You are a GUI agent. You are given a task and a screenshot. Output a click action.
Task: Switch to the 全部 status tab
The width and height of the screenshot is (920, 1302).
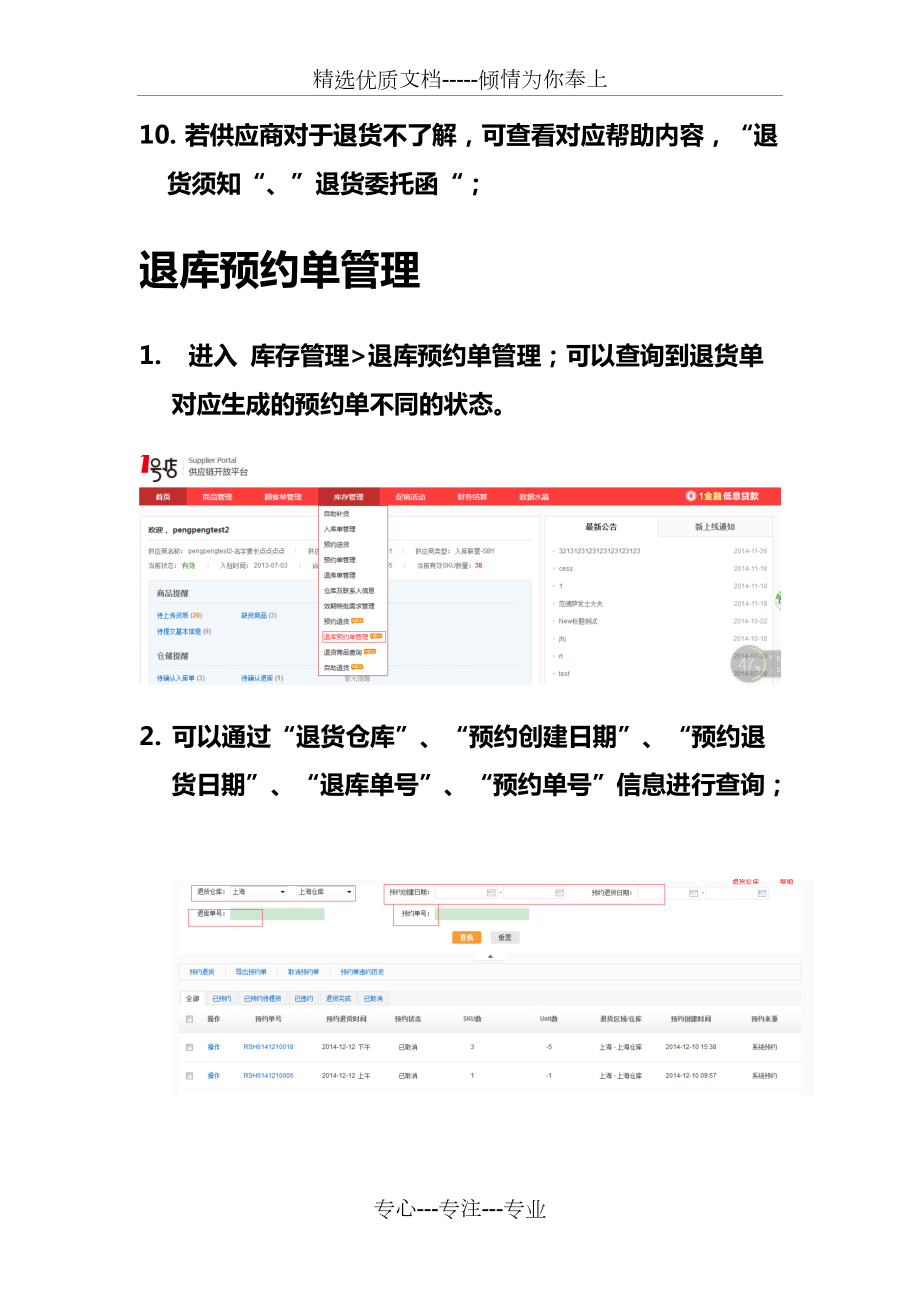click(x=192, y=999)
